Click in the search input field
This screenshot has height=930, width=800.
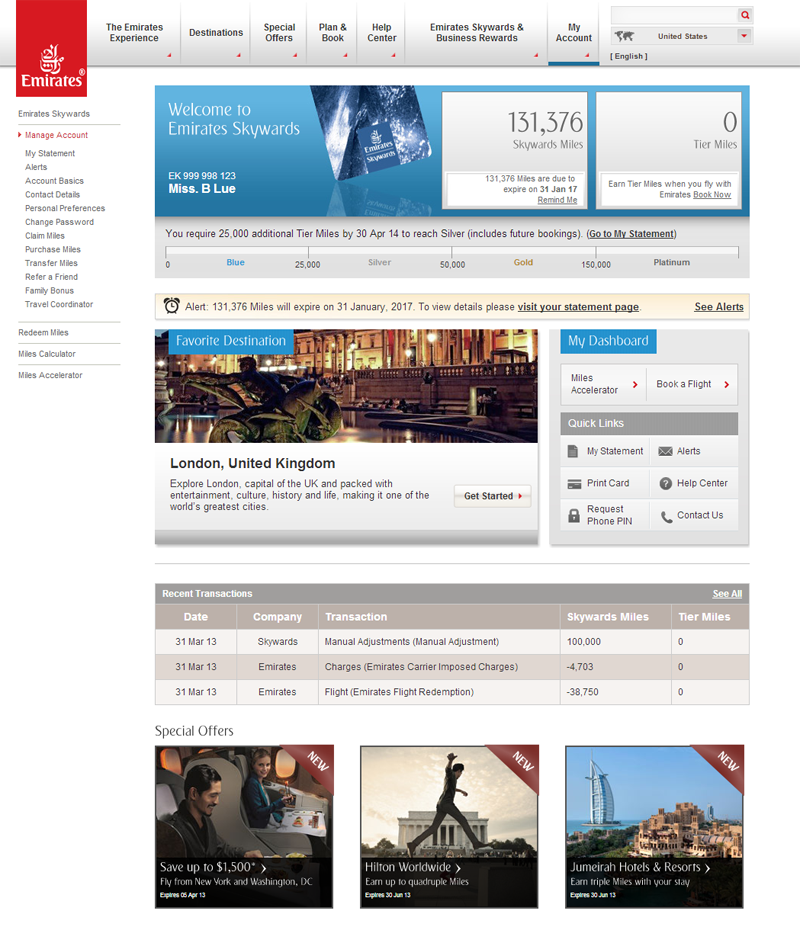[x=674, y=15]
